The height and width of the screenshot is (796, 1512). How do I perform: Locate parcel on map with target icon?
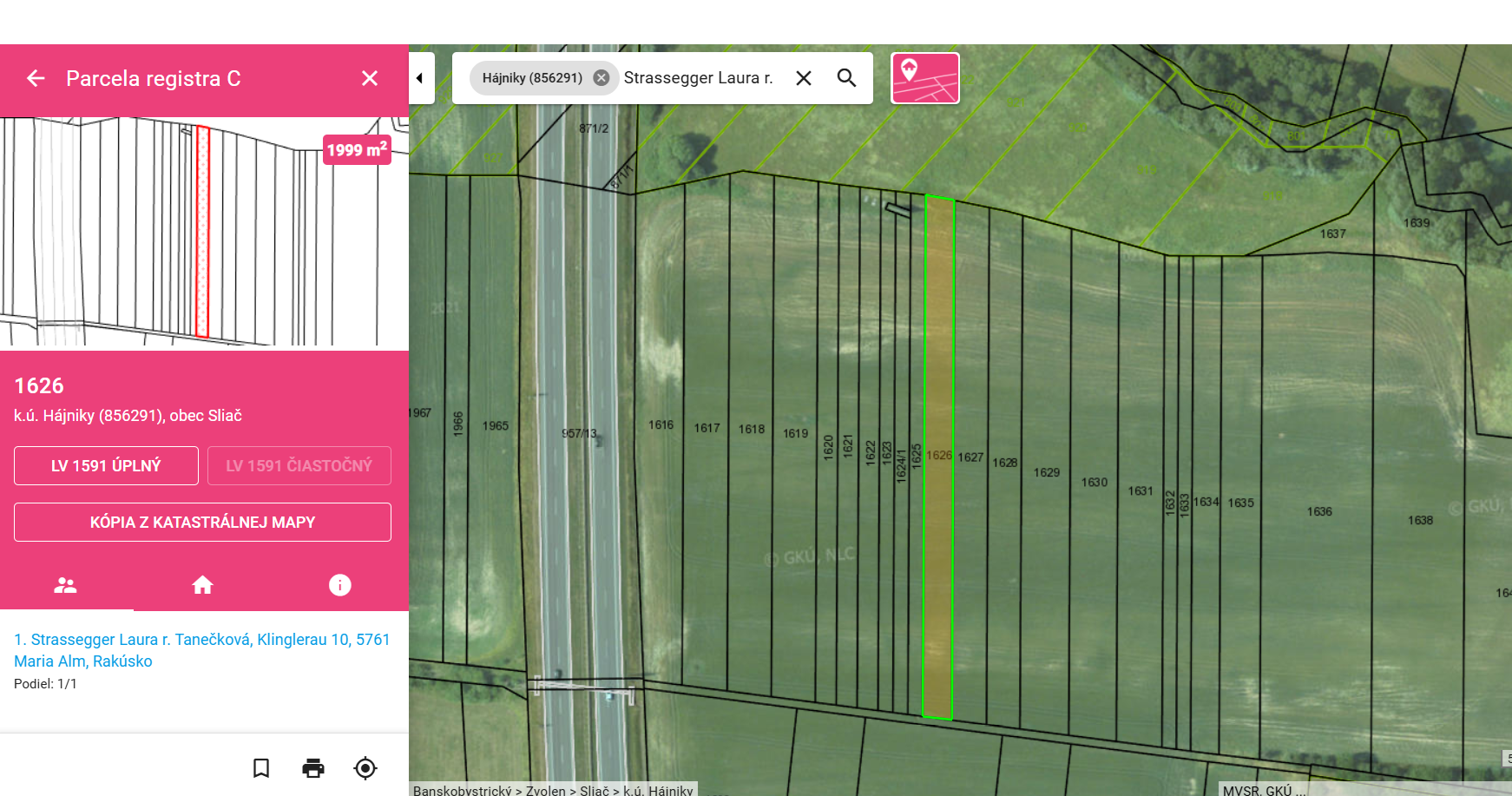point(365,768)
